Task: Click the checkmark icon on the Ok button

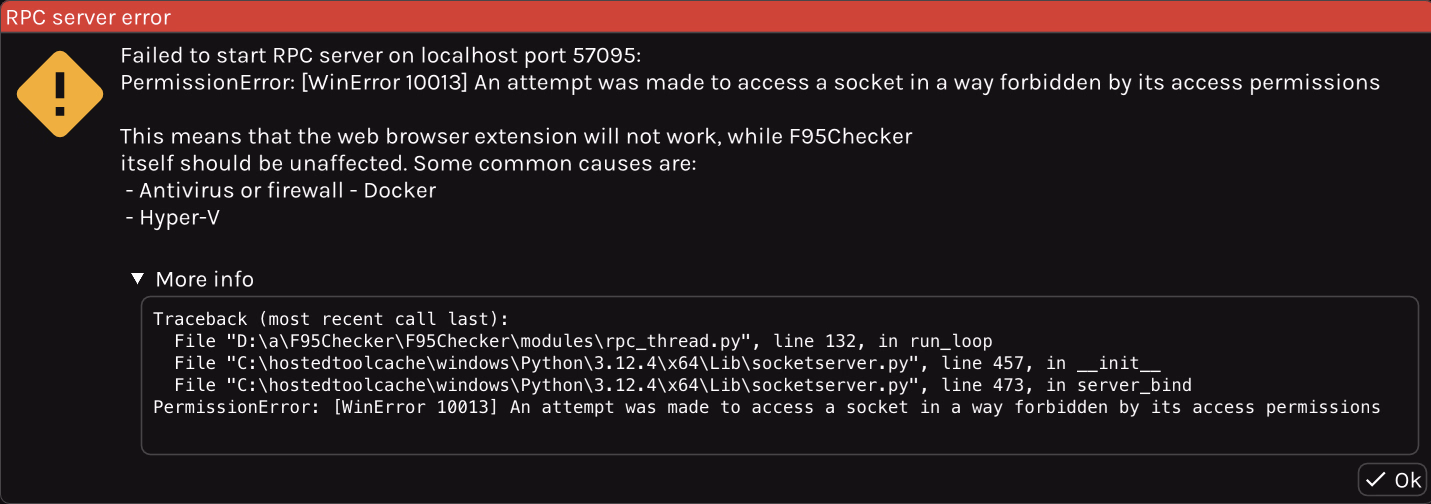Action: 1376,480
